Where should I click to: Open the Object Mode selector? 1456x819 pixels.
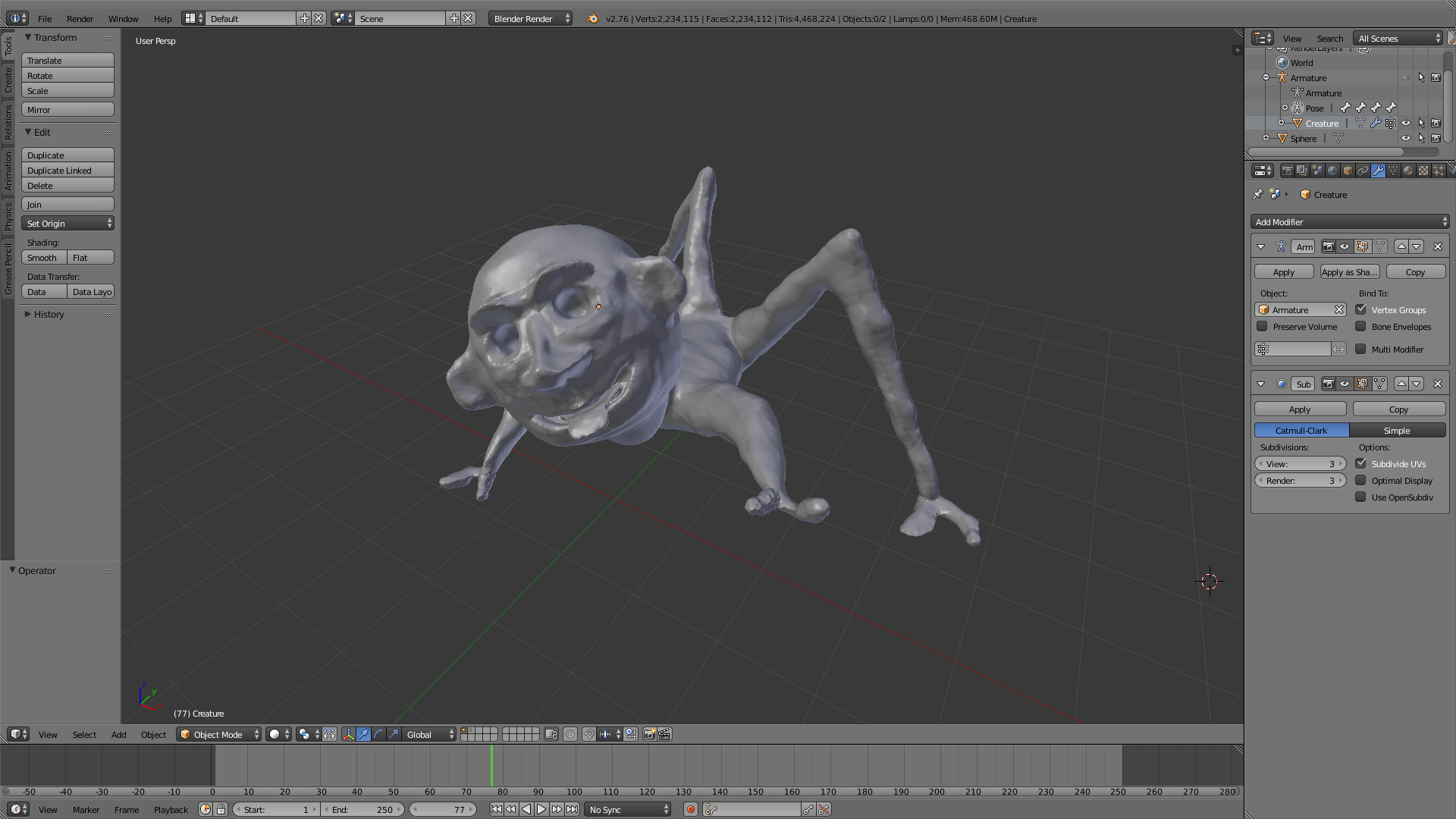pyautogui.click(x=219, y=734)
